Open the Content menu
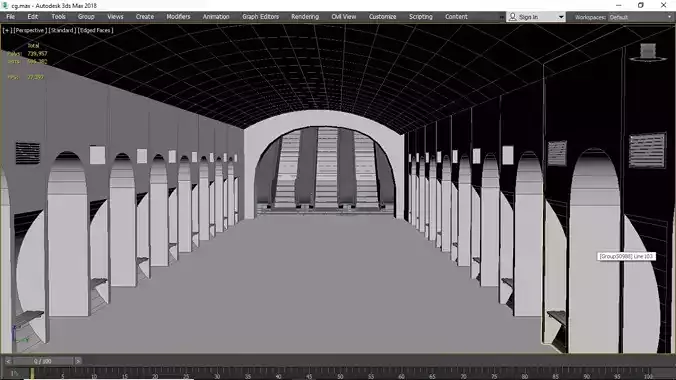The image size is (676, 380). point(456,17)
